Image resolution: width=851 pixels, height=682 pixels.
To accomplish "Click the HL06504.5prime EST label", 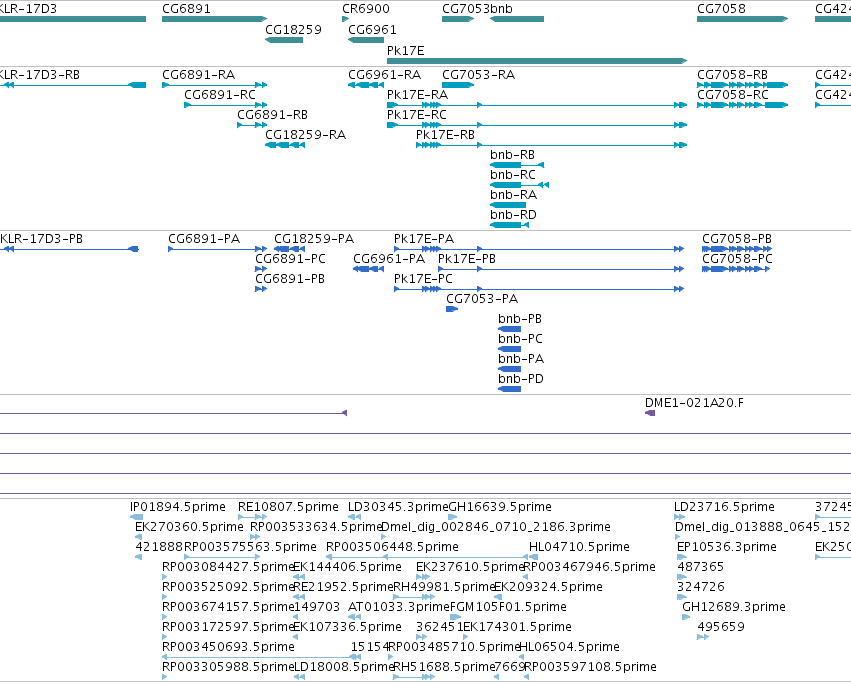I will point(569,647).
